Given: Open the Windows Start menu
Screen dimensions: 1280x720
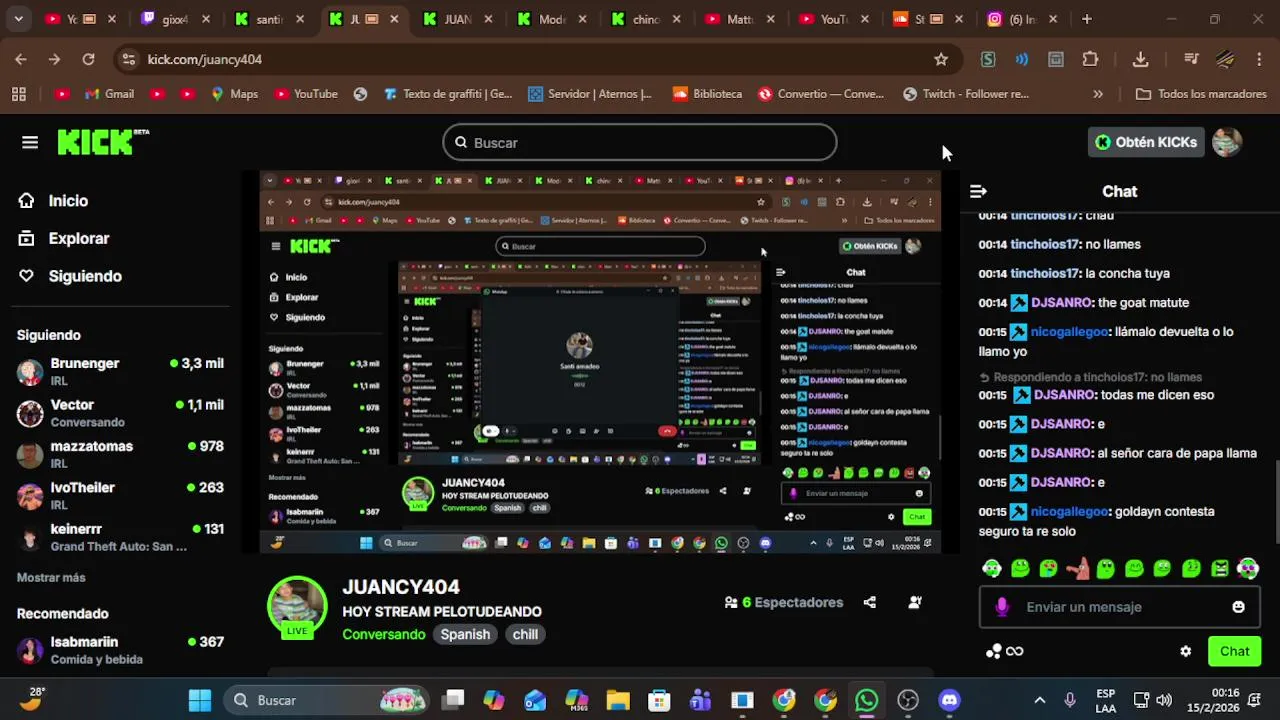Looking at the screenshot, I should (200, 700).
